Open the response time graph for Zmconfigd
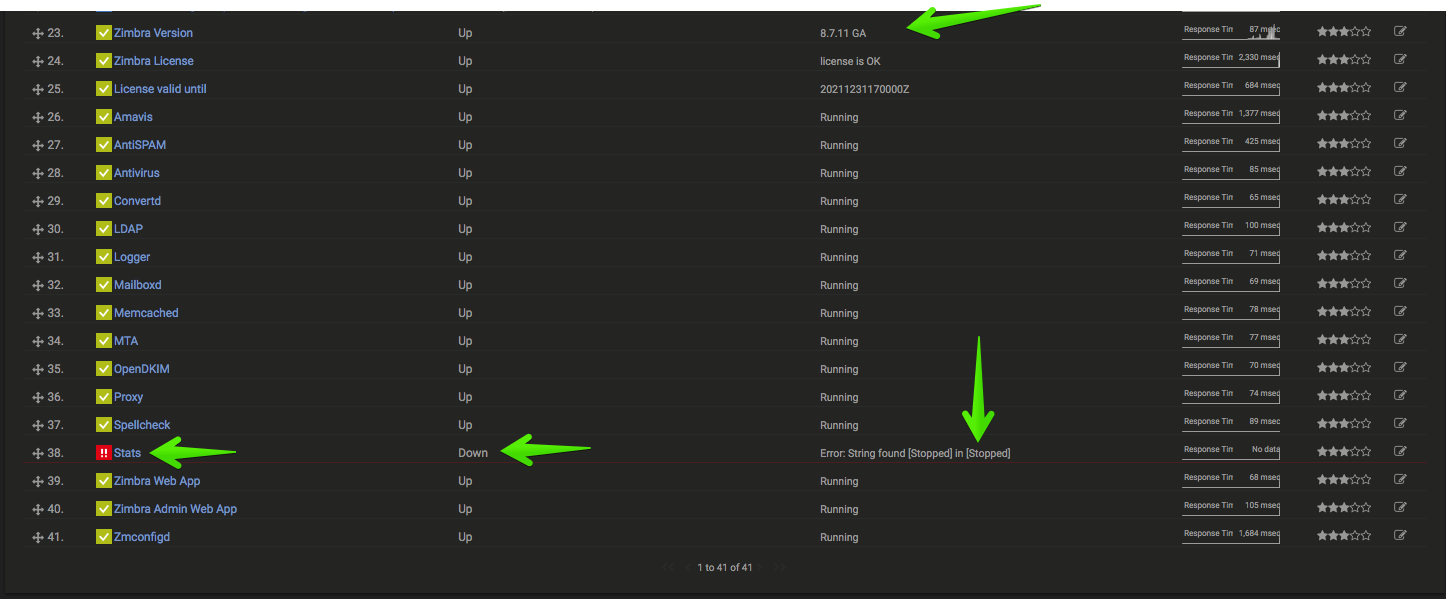 tap(1231, 535)
